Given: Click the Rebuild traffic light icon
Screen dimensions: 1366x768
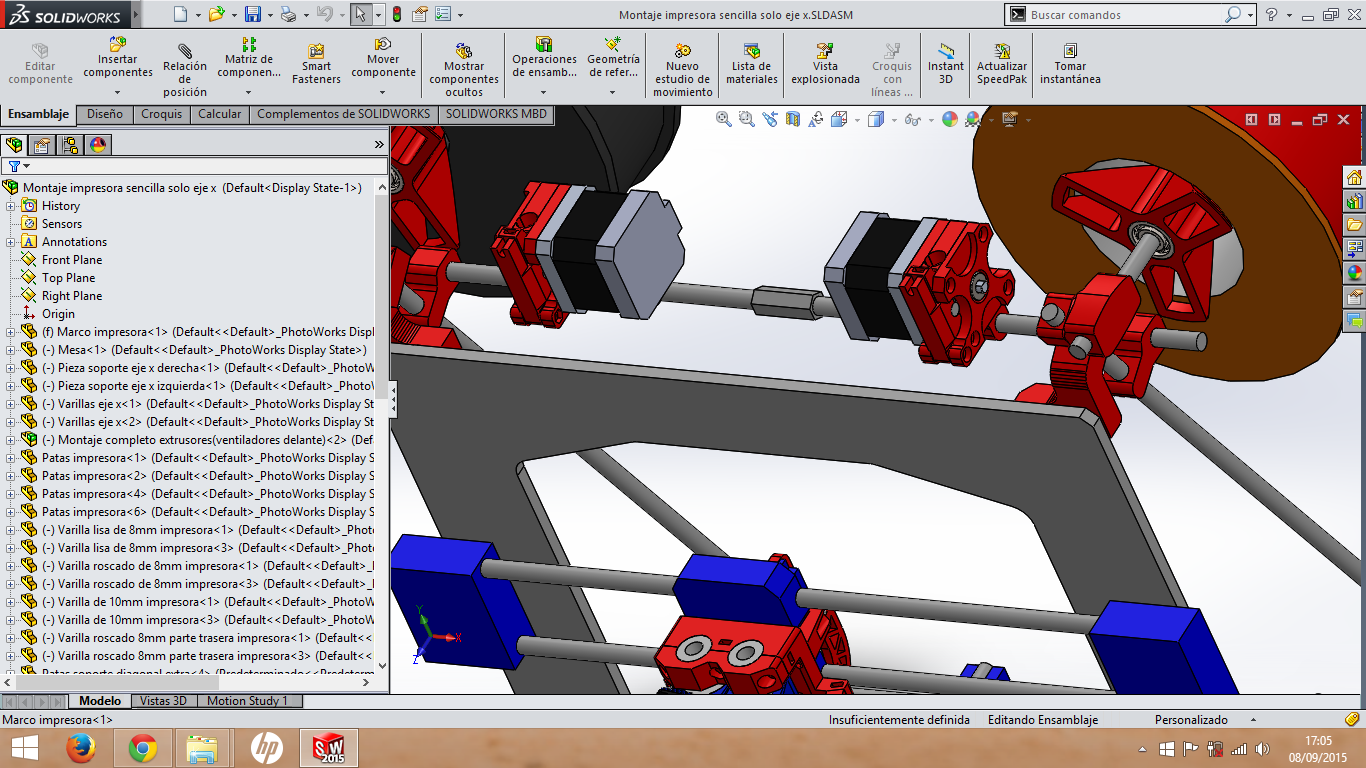Looking at the screenshot, I should (x=396, y=14).
